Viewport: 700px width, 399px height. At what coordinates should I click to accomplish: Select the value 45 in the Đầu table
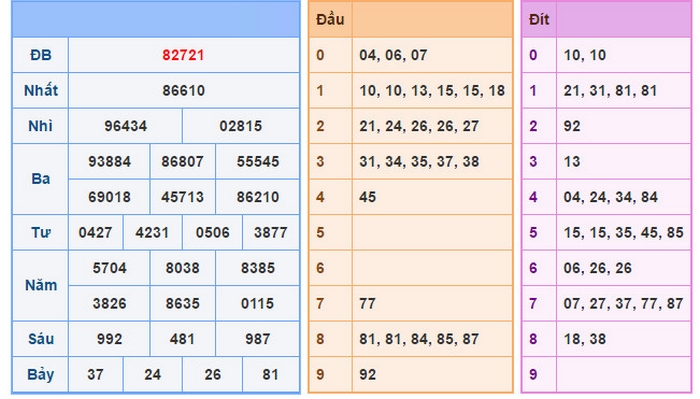(x=367, y=197)
